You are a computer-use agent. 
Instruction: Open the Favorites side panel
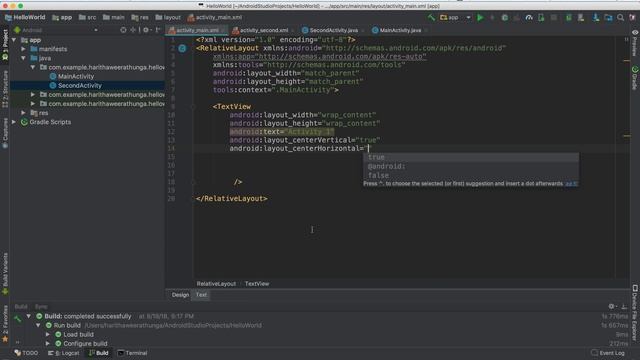click(x=5, y=324)
